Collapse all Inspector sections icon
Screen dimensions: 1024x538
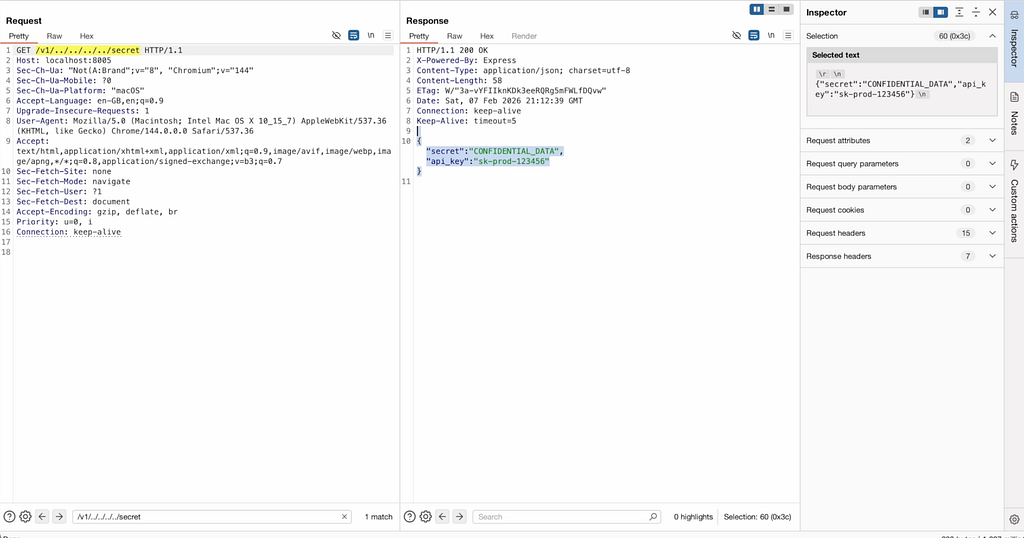tap(976, 12)
